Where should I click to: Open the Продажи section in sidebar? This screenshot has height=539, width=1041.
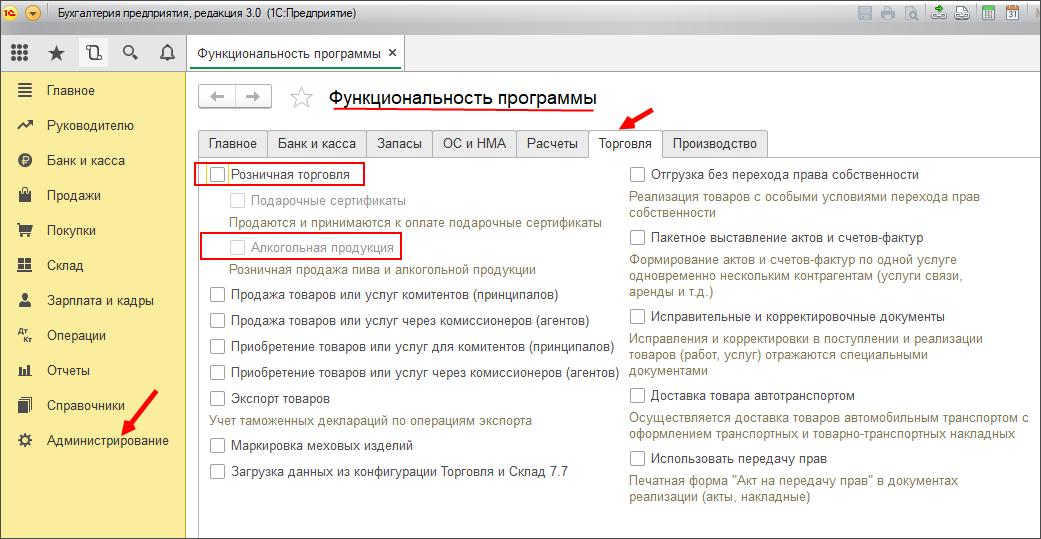(74, 196)
